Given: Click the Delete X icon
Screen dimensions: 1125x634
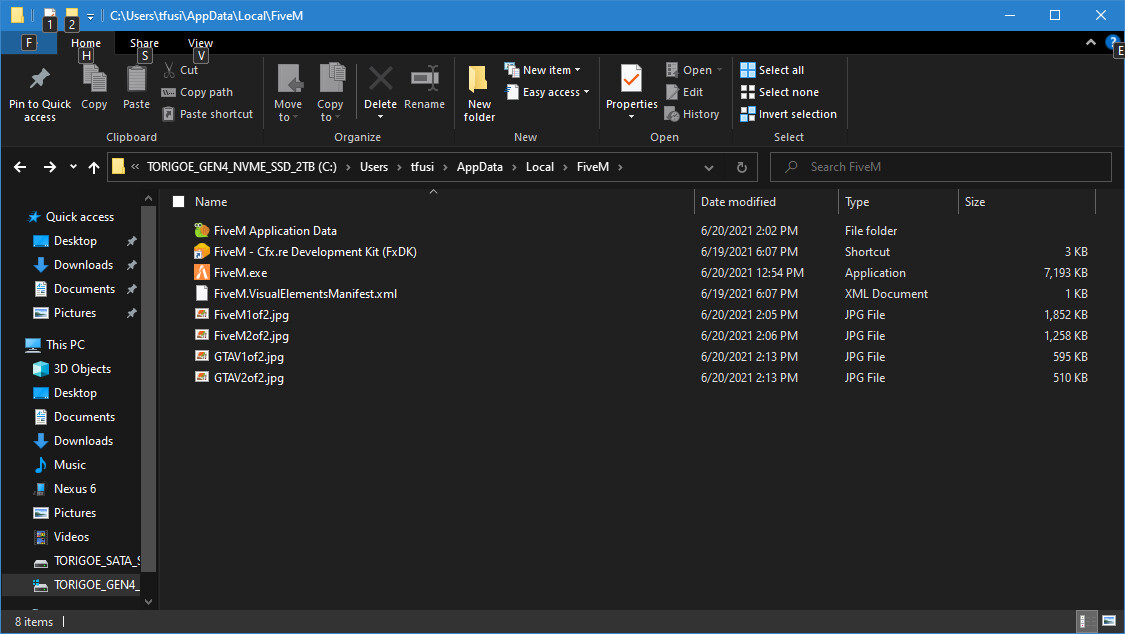Looking at the screenshot, I should (x=380, y=78).
